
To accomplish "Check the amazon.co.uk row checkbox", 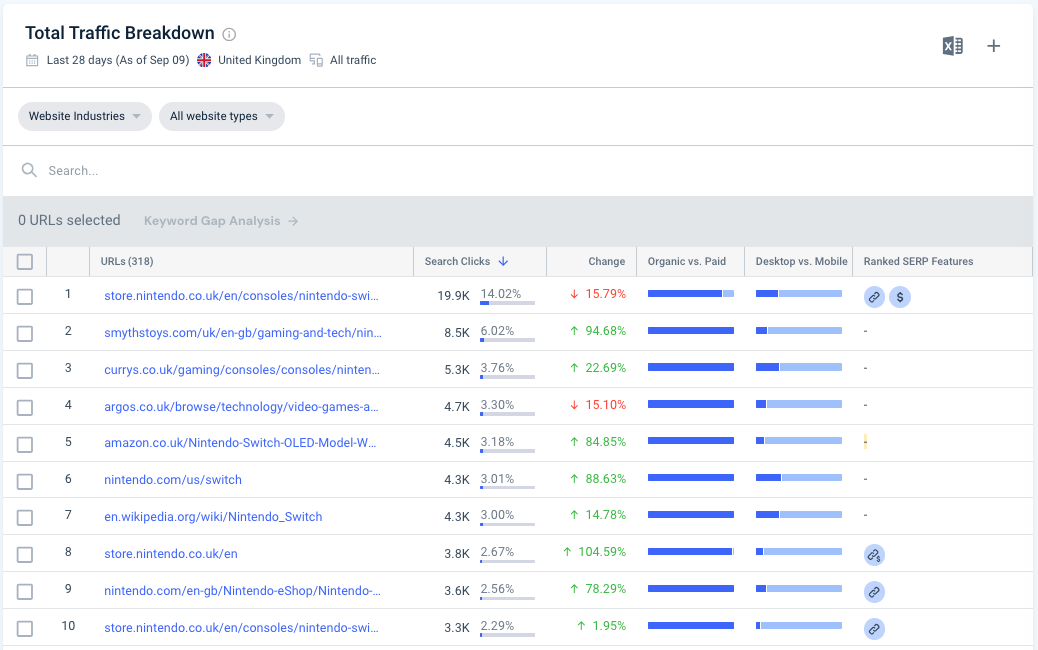I will pos(24,444).
